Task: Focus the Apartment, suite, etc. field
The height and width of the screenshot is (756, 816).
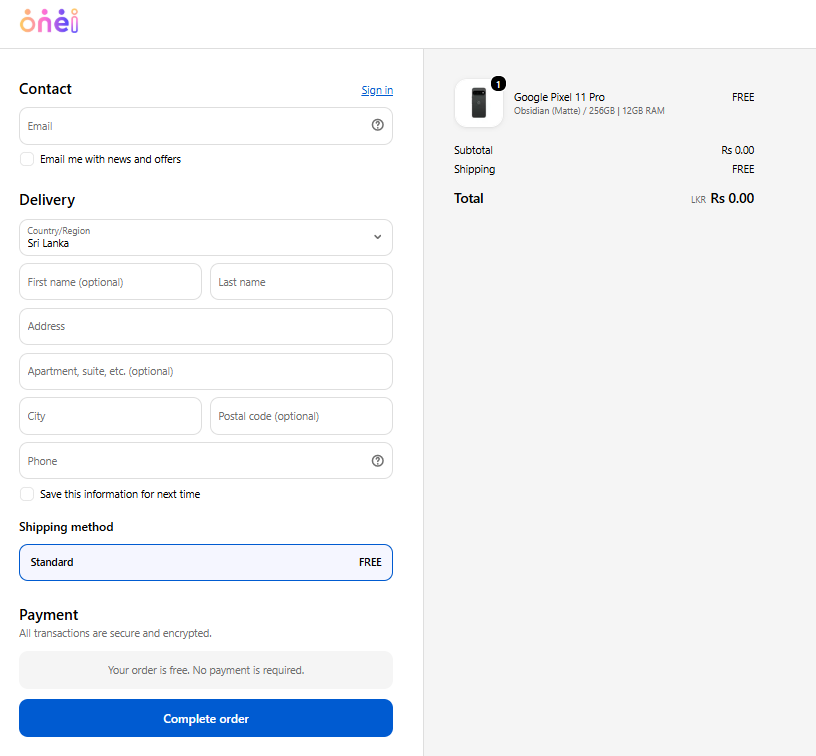Action: pyautogui.click(x=206, y=371)
